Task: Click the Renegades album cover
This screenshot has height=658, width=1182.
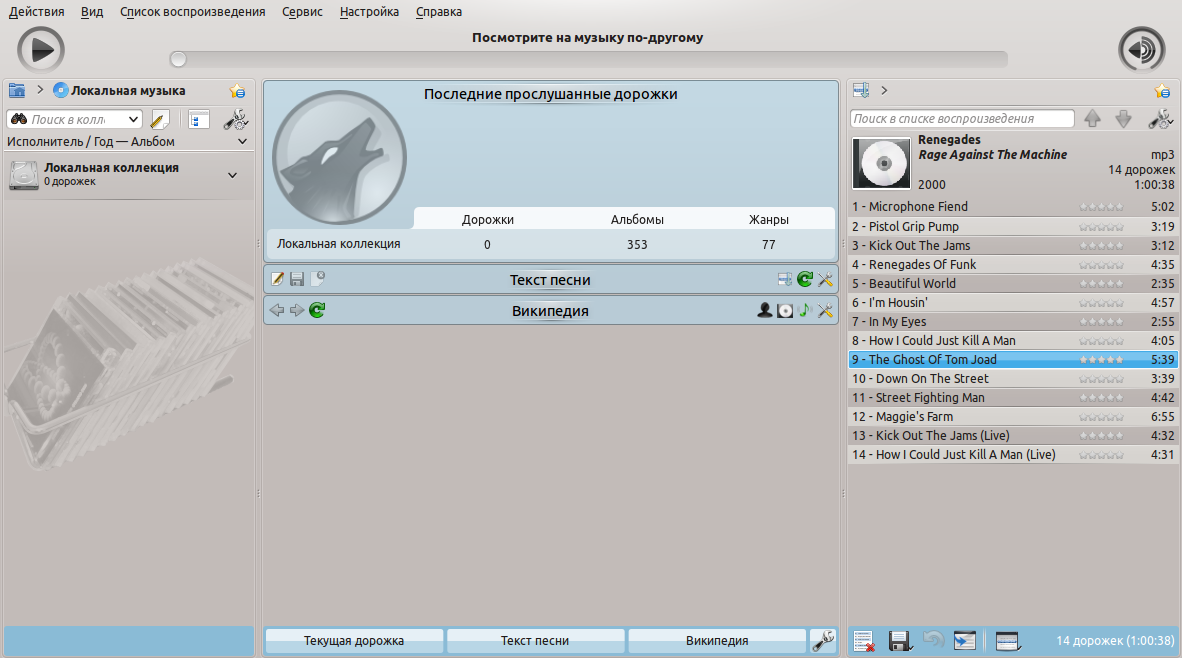Action: (x=881, y=163)
